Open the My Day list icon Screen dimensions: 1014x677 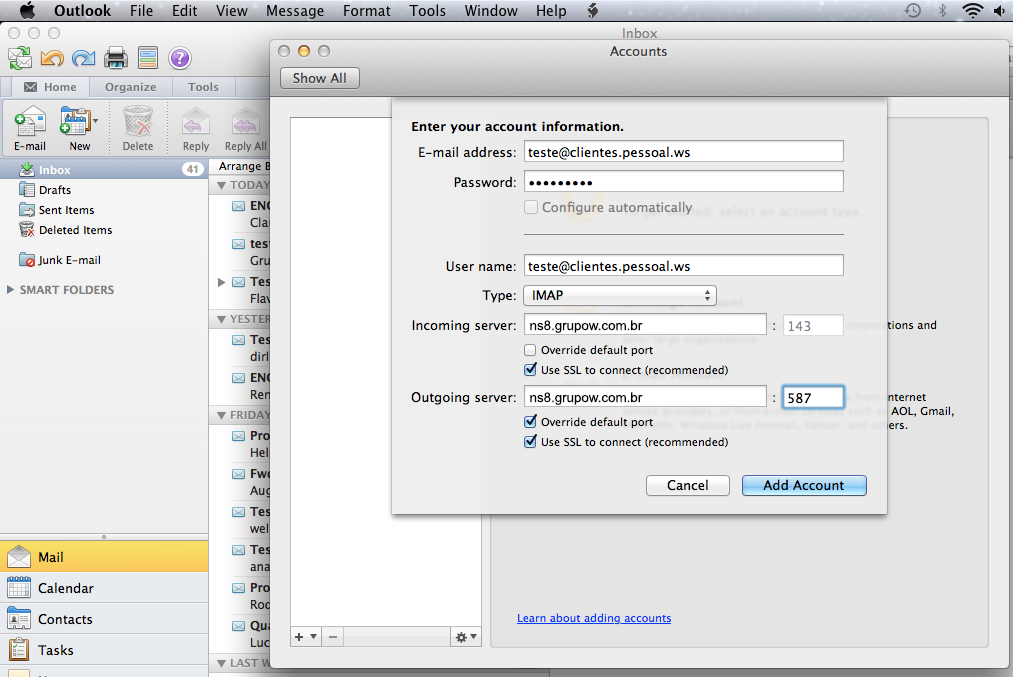pos(147,58)
